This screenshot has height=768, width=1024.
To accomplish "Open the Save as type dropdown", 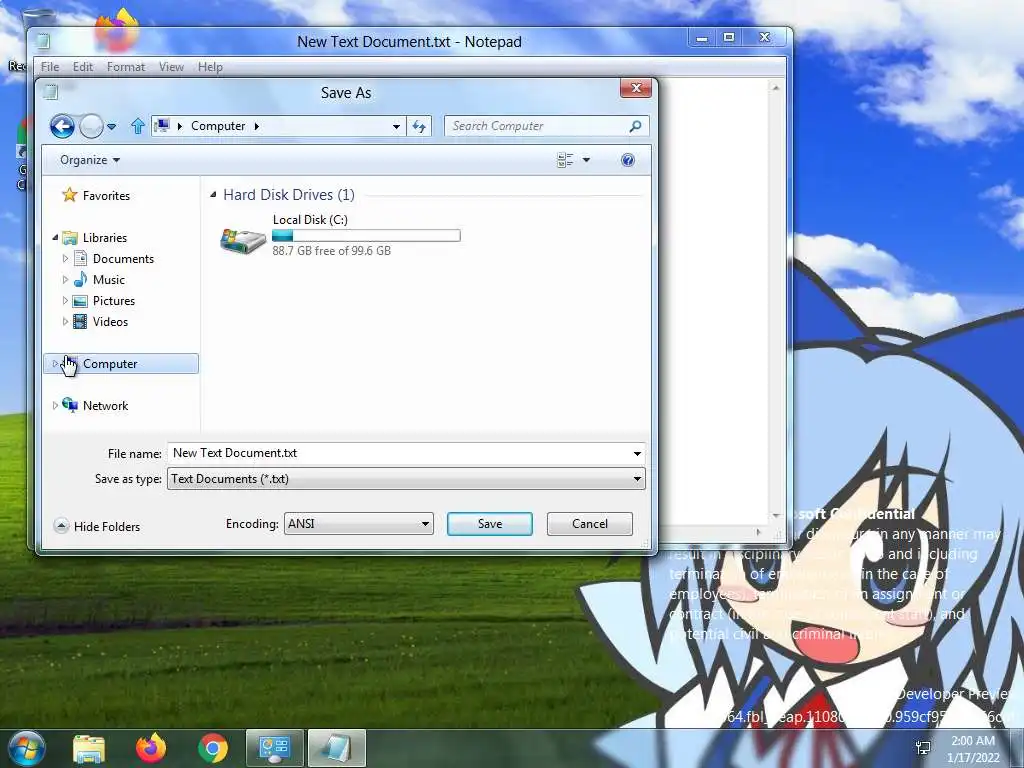I will click(406, 479).
